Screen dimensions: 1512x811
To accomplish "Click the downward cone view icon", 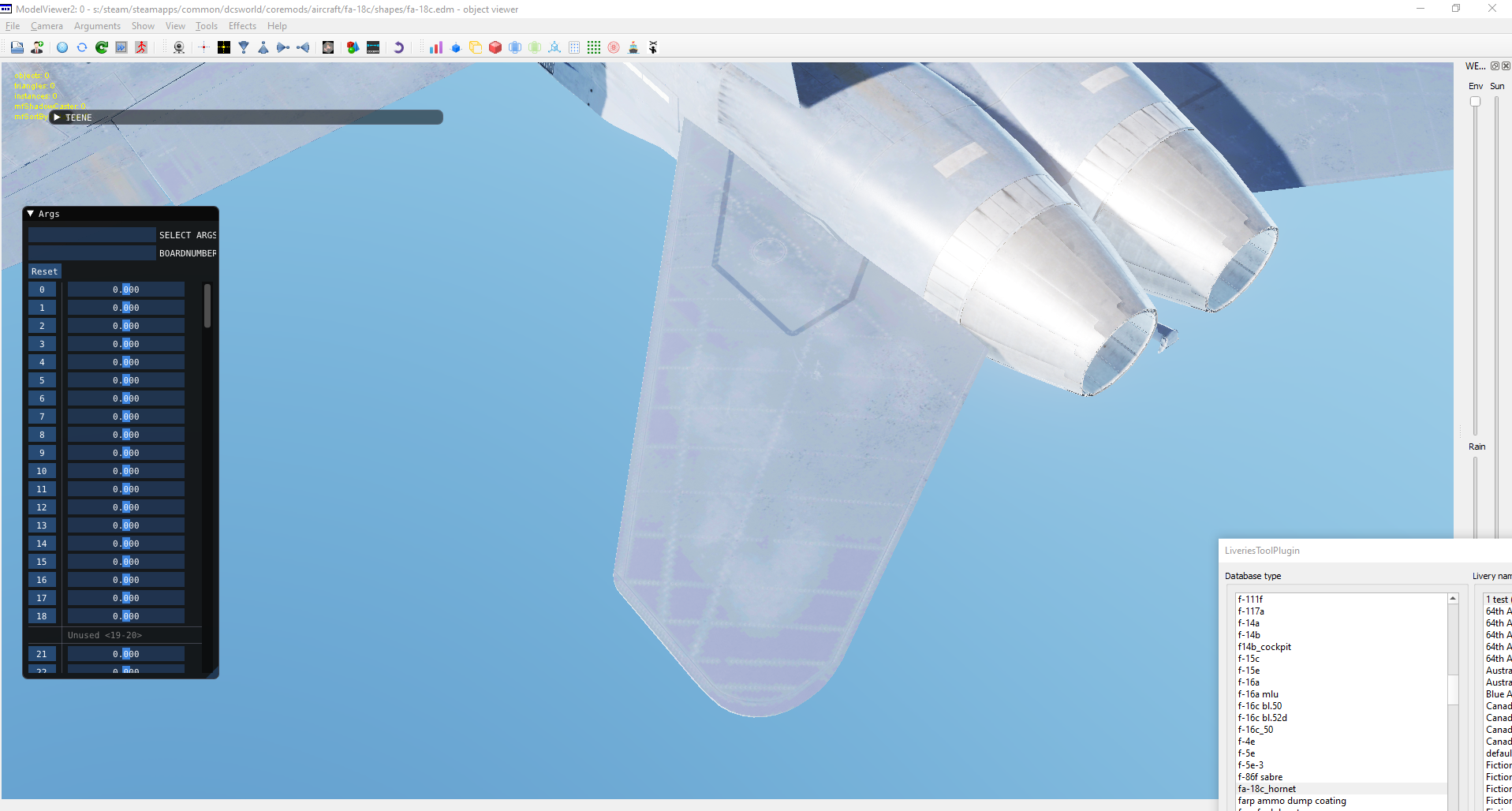I will 244,47.
